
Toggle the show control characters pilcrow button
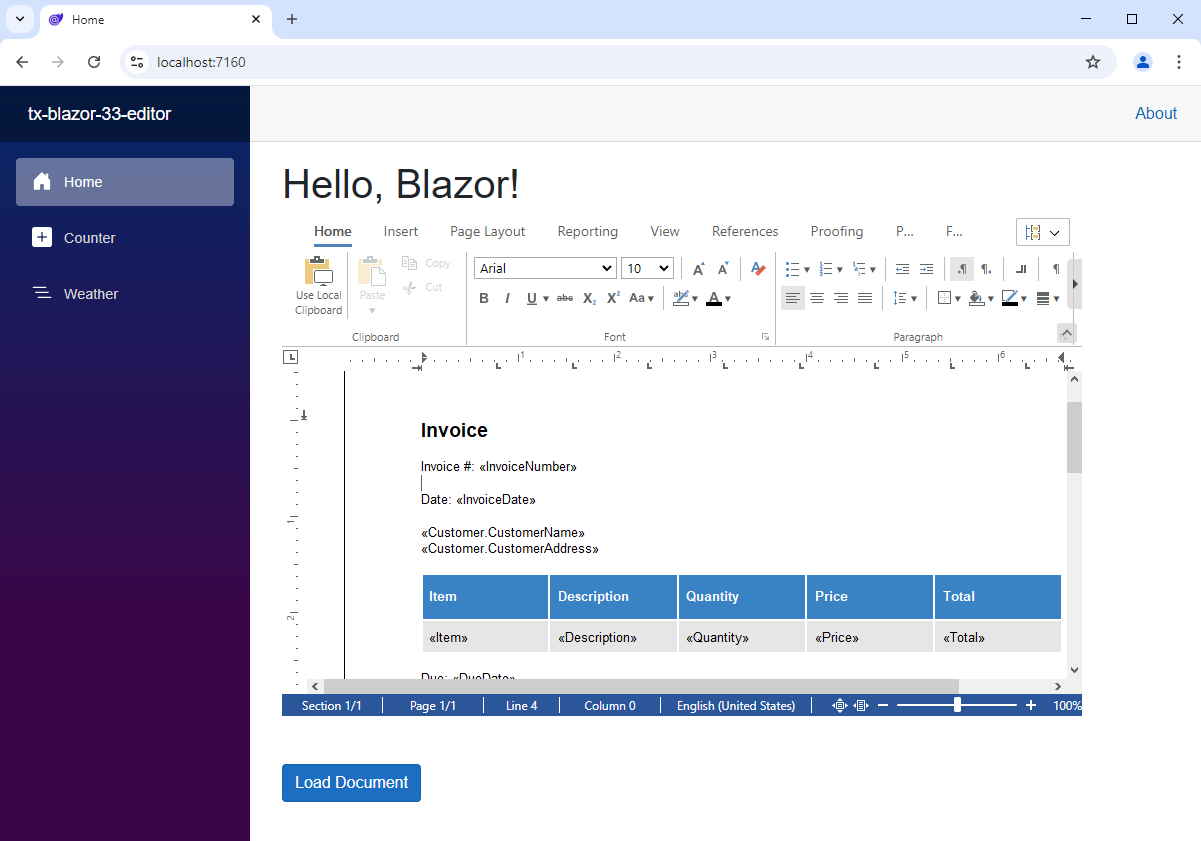click(x=1056, y=268)
